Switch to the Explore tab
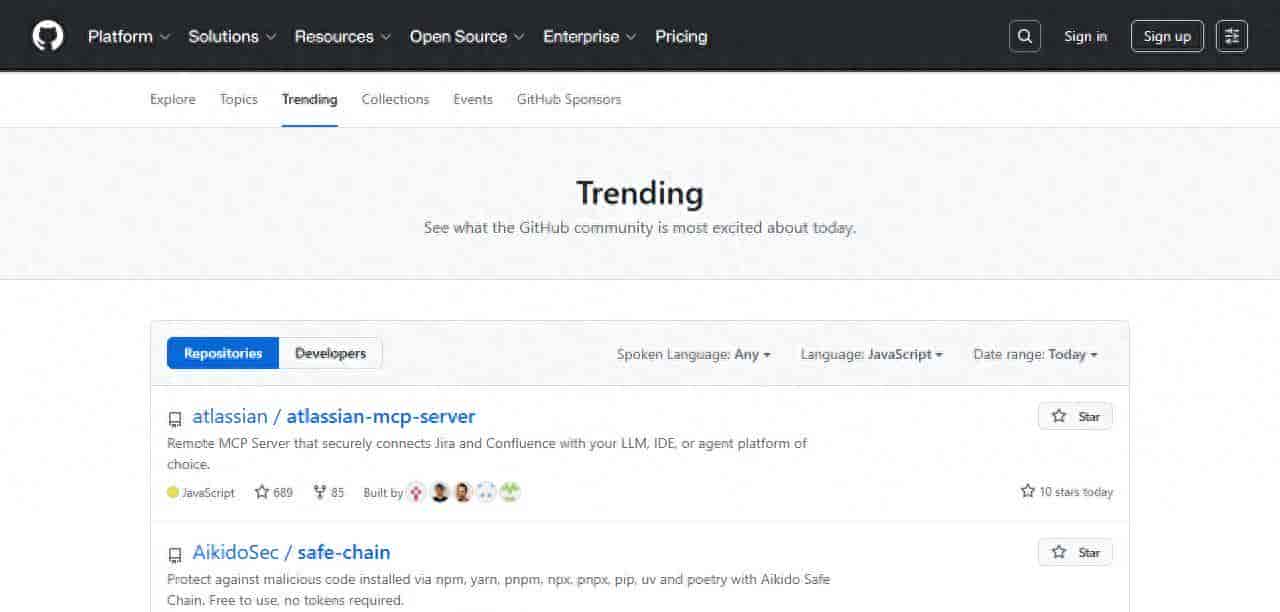 pos(173,99)
